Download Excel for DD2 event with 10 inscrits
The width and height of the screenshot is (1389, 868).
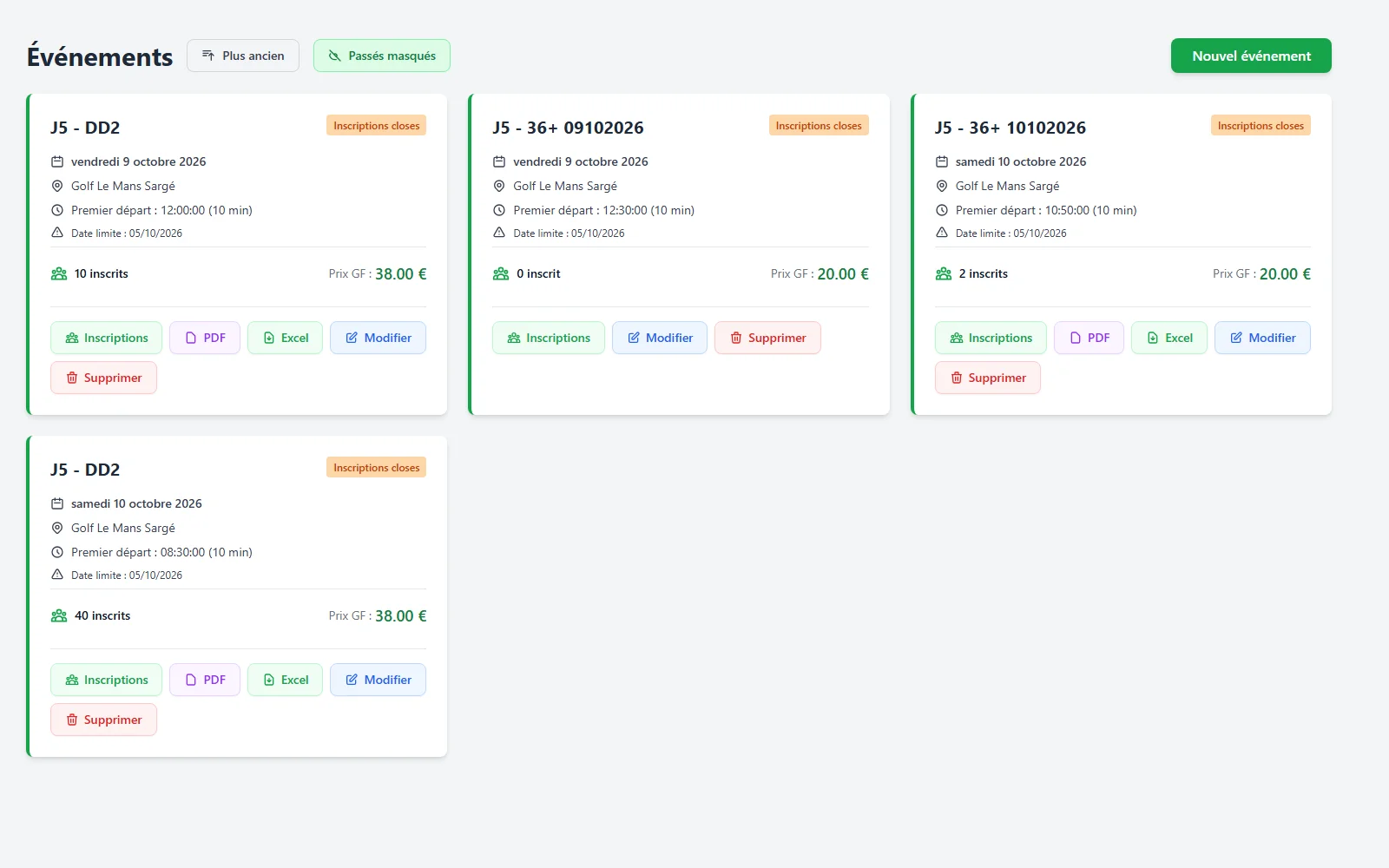pyautogui.click(x=285, y=338)
